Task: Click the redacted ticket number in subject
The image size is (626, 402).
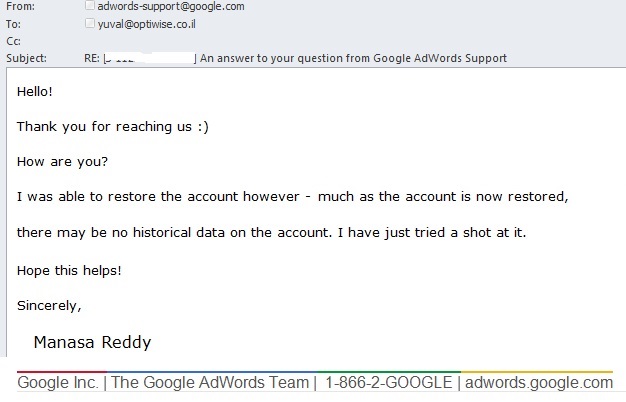Action: click(150, 58)
